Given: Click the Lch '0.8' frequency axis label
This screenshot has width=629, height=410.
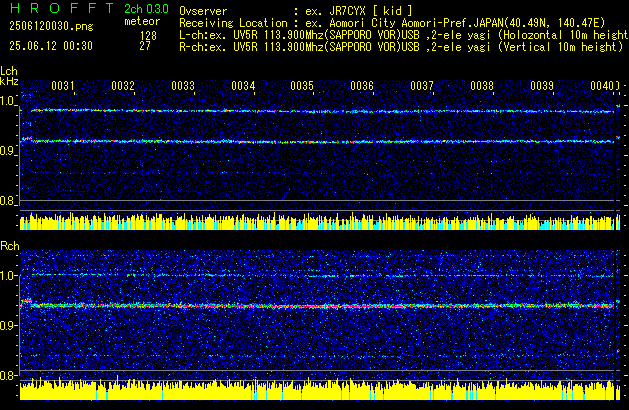Looking at the screenshot, I should pyautogui.click(x=8, y=201).
